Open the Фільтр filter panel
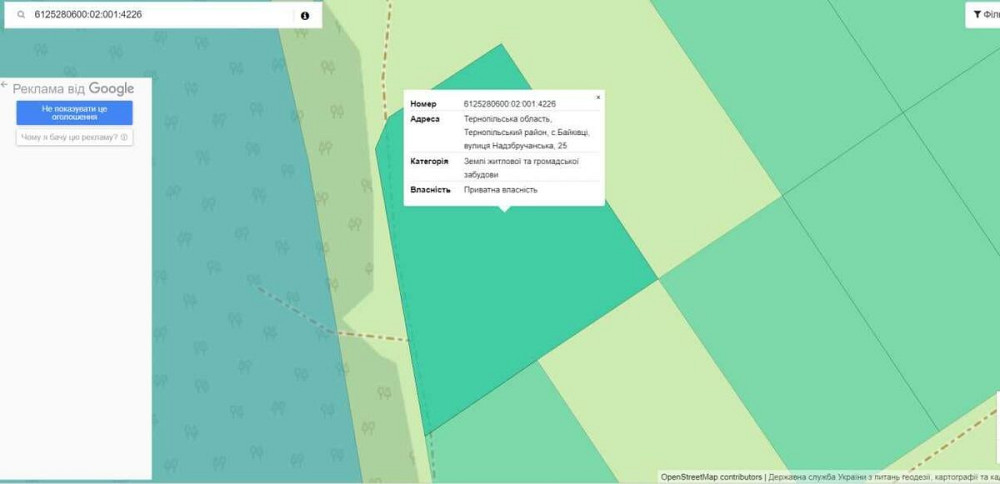The image size is (1000, 484). [x=981, y=15]
